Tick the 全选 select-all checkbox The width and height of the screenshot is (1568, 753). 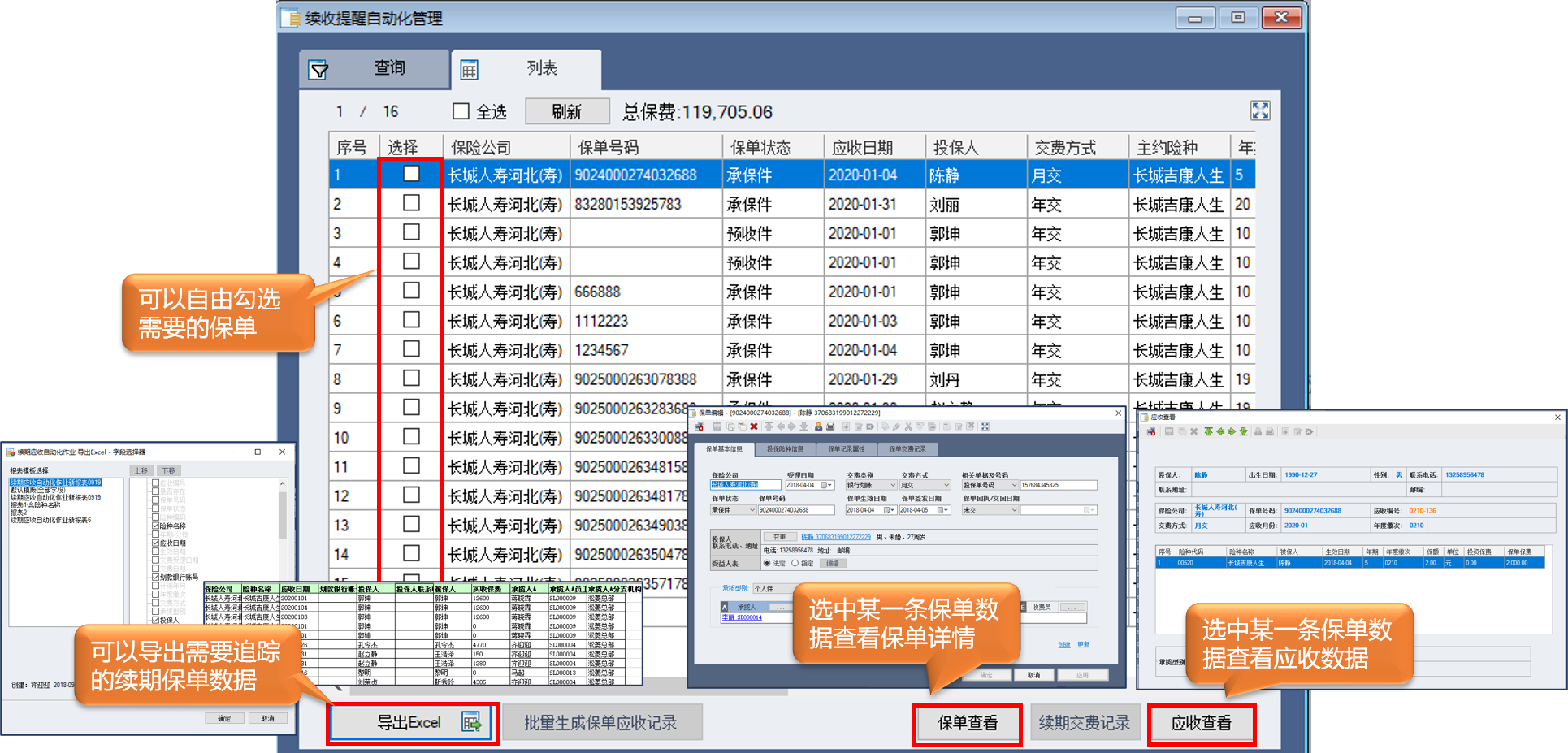[461, 111]
